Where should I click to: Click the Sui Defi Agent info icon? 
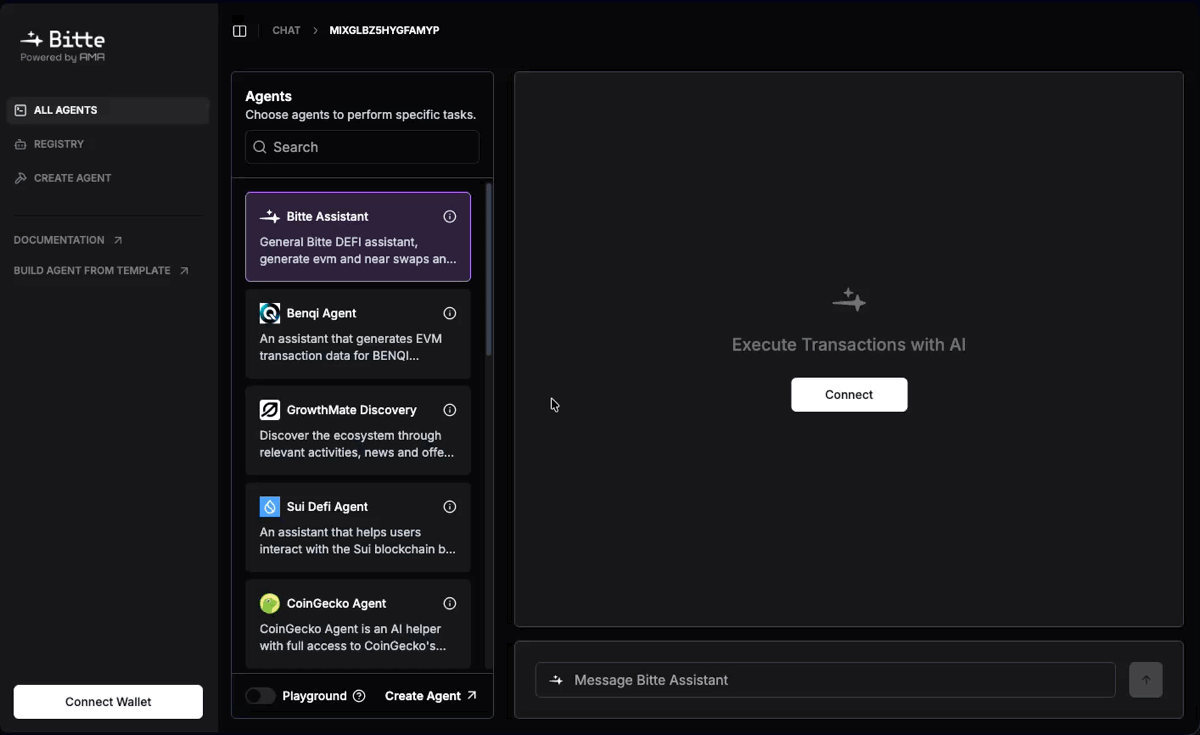(450, 506)
